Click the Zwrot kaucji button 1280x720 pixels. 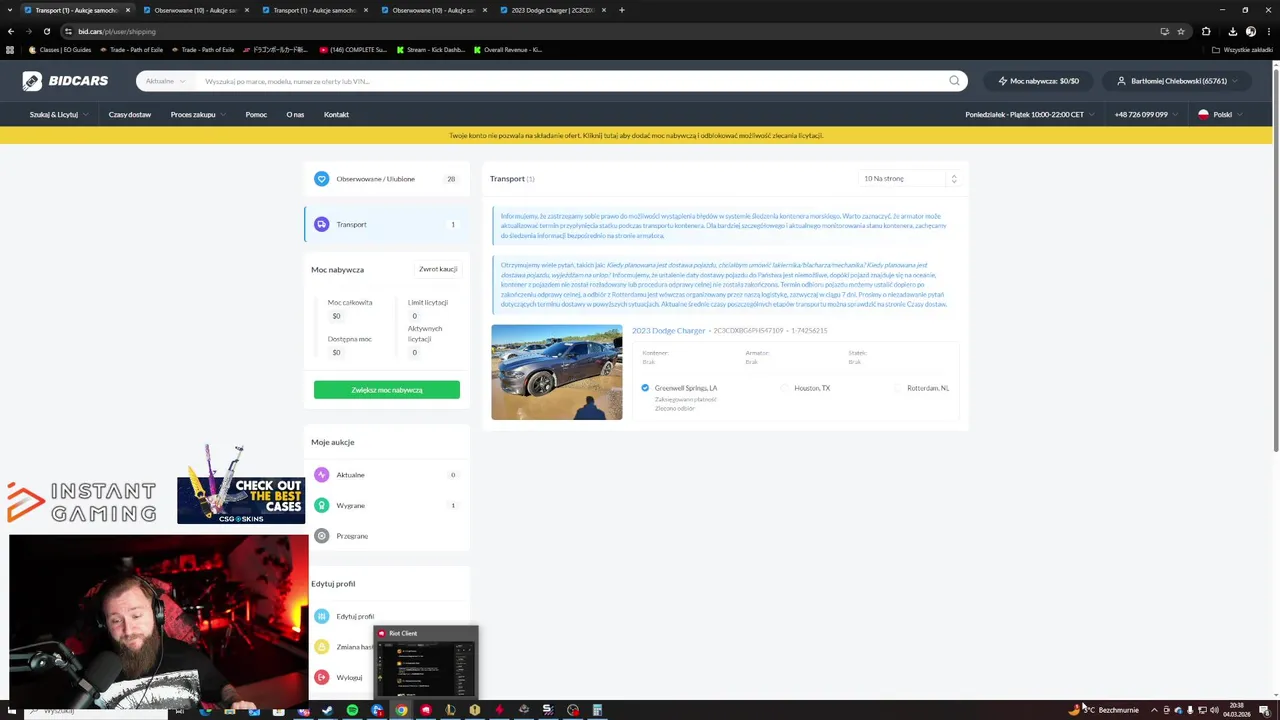pyautogui.click(x=438, y=269)
